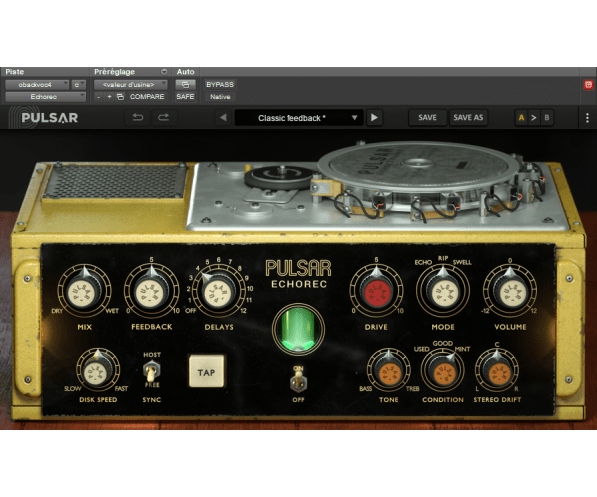597x497 pixels.
Task: Toggle the BYPASS button
Action: pyautogui.click(x=220, y=85)
